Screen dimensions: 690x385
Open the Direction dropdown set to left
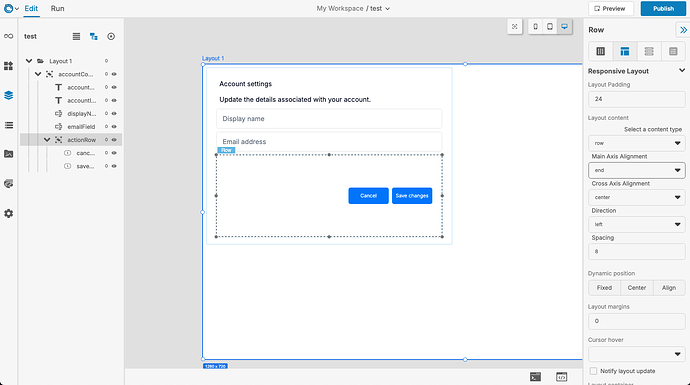(636, 224)
